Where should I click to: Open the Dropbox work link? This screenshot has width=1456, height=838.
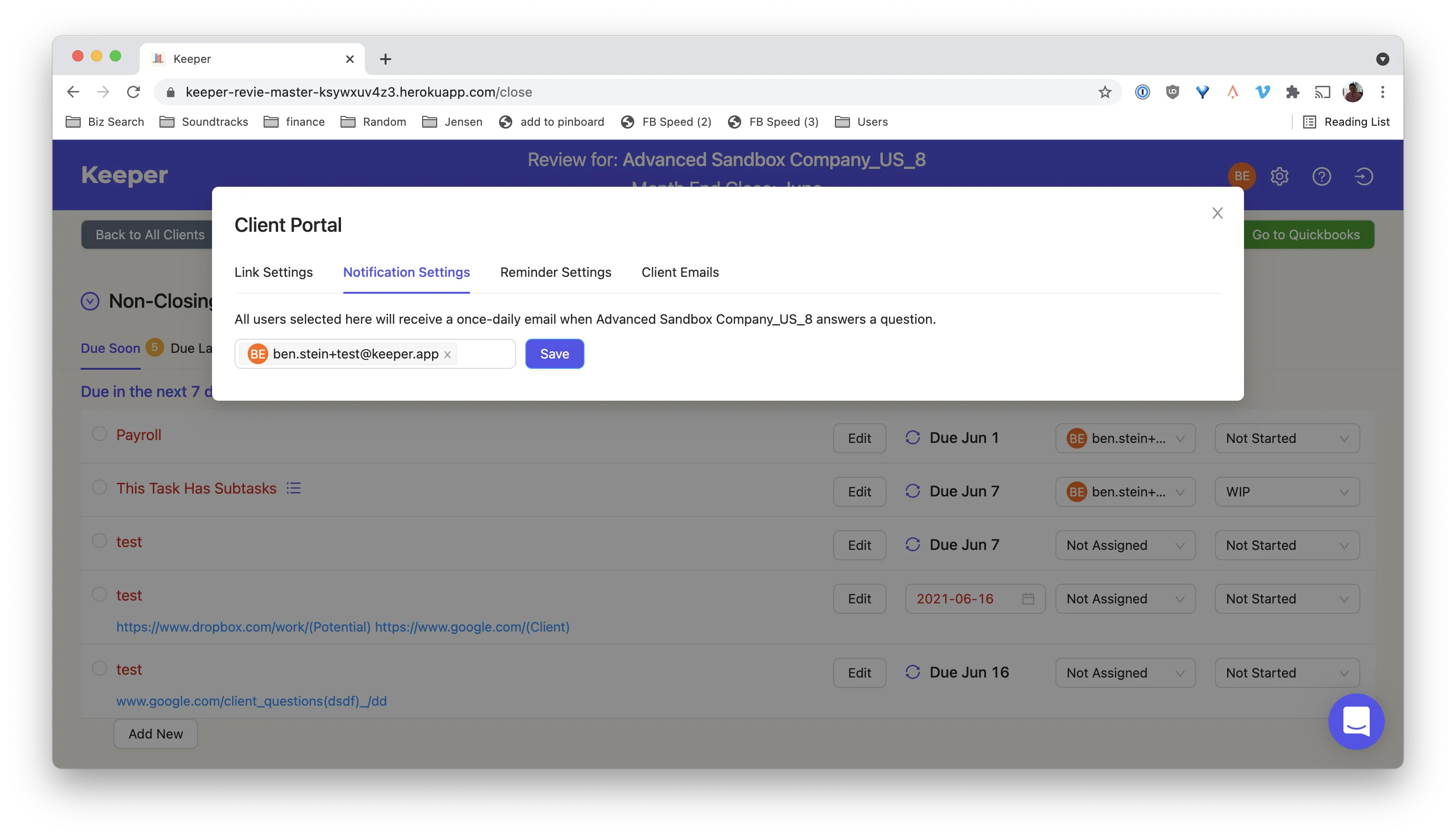243,627
